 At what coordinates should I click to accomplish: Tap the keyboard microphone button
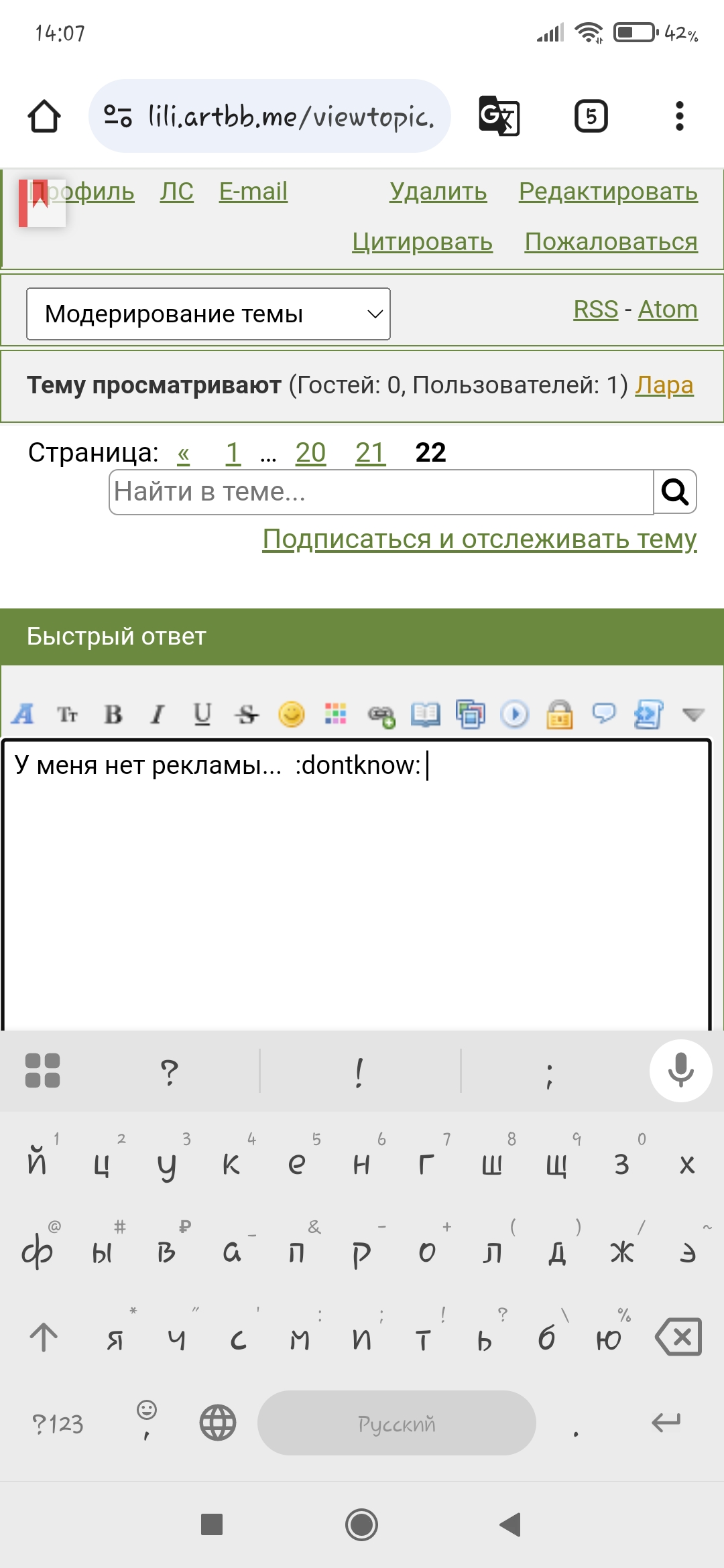click(680, 1071)
